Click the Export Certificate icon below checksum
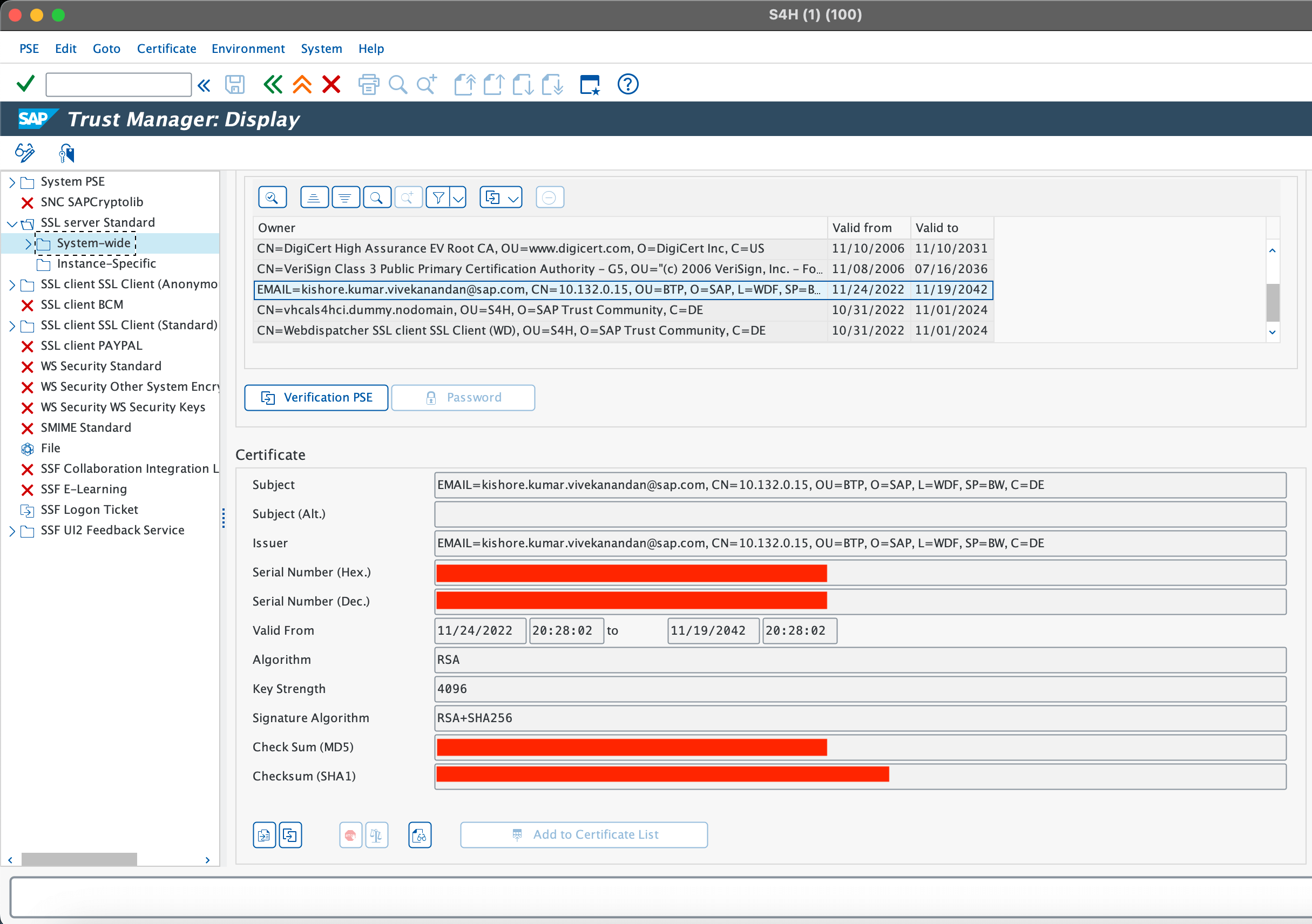Screen dimensions: 1312x924 pyautogui.click(x=290, y=835)
